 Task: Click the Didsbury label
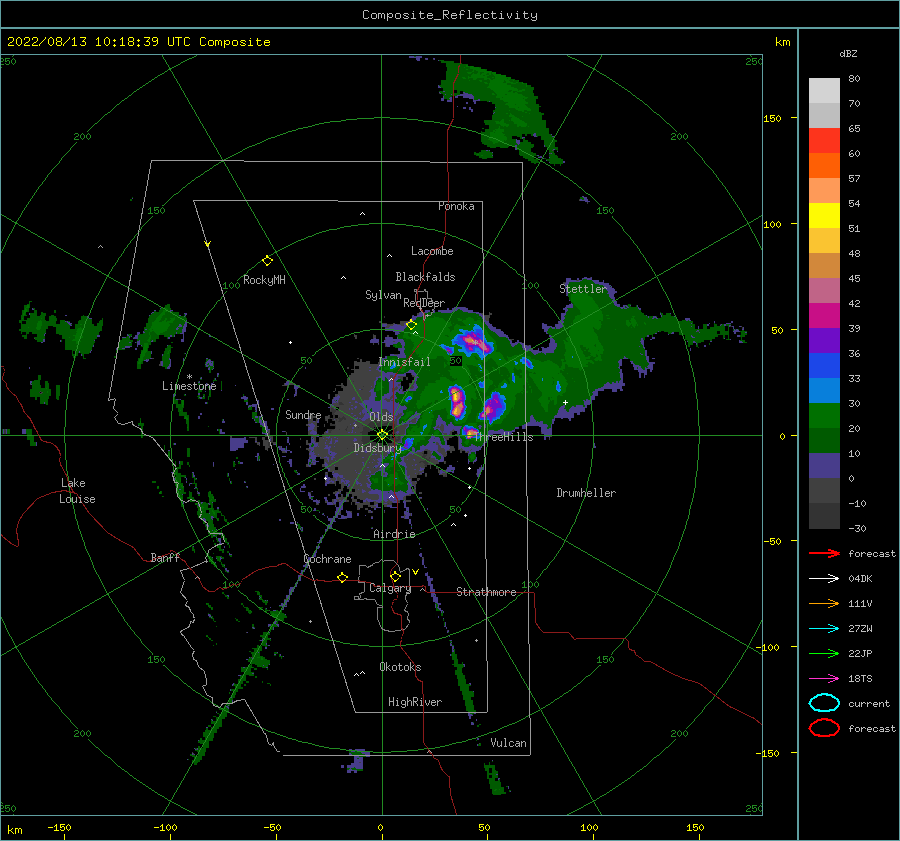pyautogui.click(x=377, y=448)
